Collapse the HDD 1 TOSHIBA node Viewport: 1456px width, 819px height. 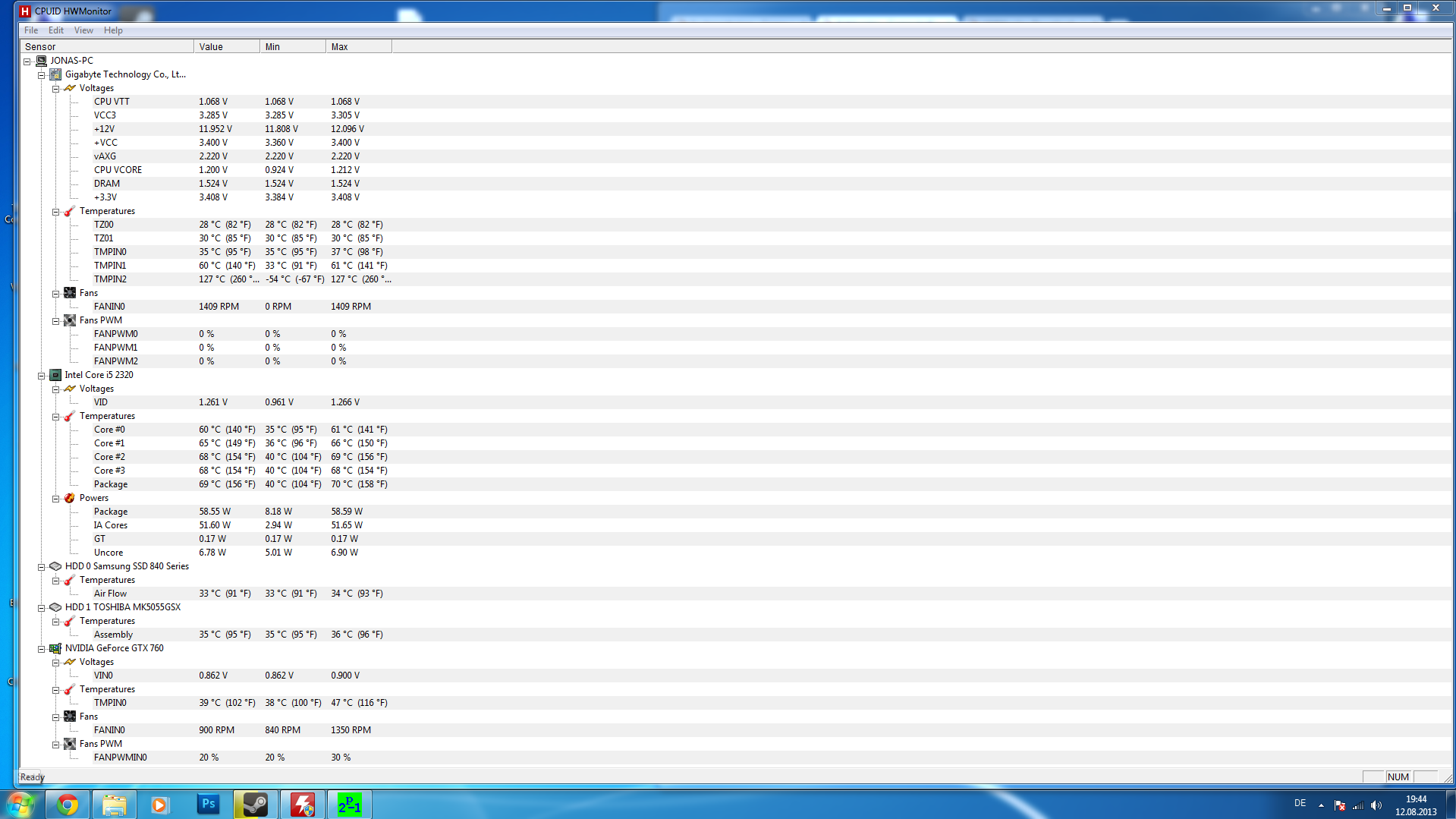pos(42,608)
